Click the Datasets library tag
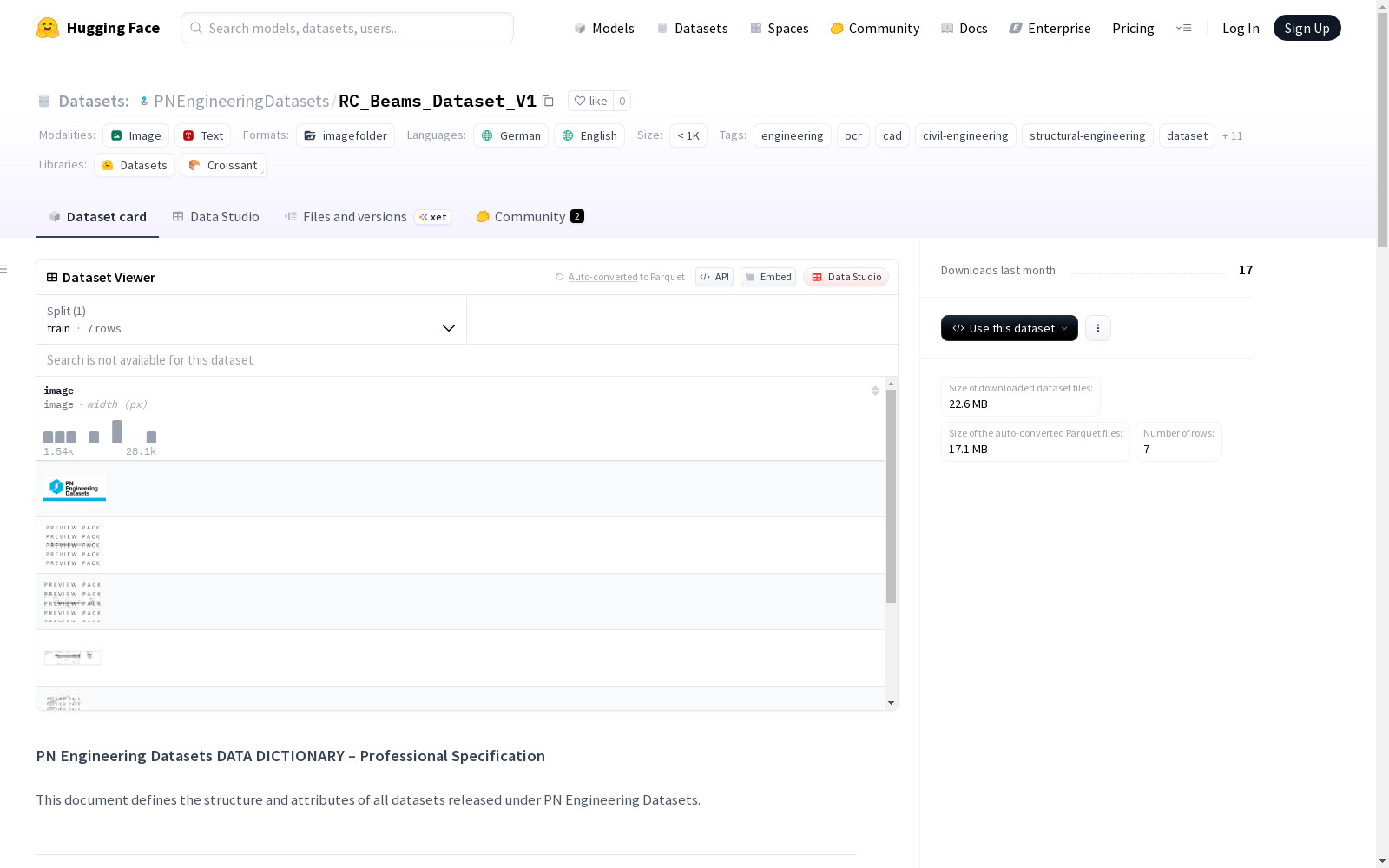Viewport: 1389px width, 868px height. coord(135,165)
